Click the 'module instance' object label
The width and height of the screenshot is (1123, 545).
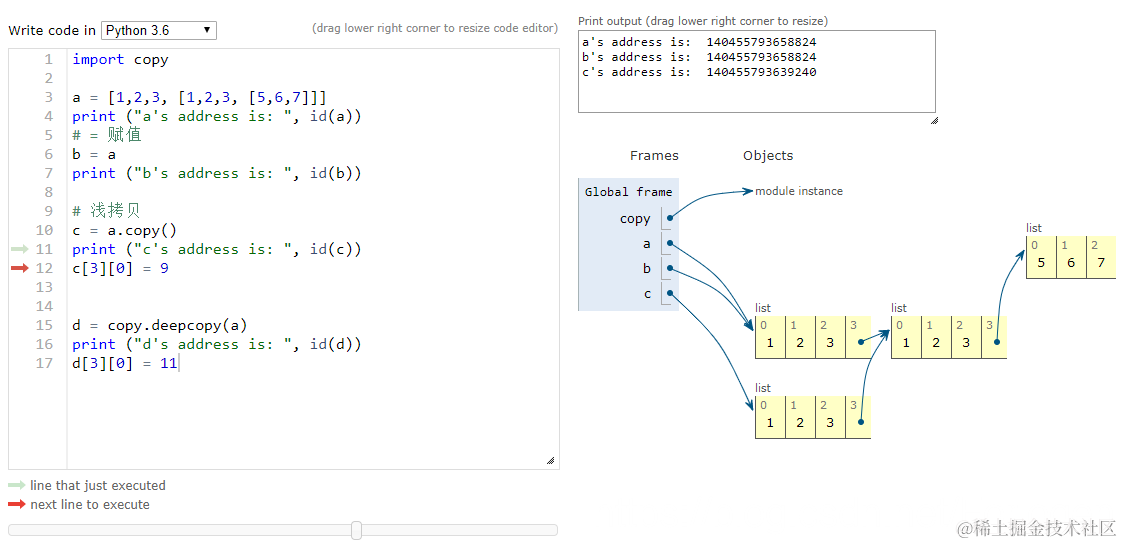click(799, 191)
